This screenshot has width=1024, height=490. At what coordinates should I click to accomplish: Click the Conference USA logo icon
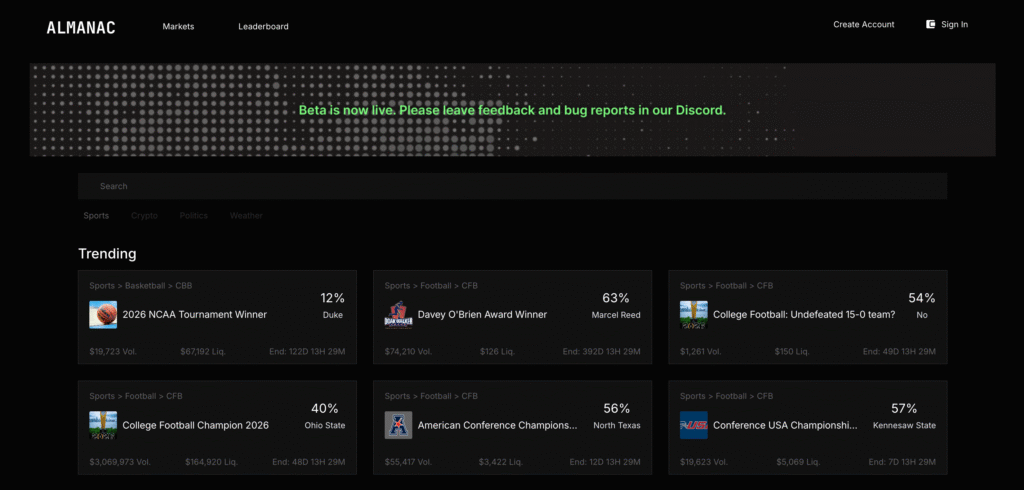693,425
